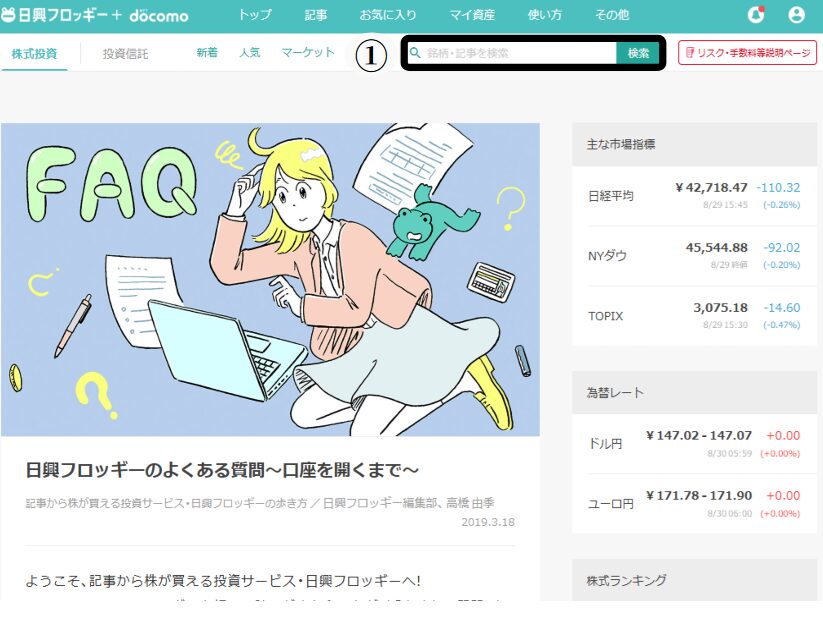Viewport: 823px width, 622px height.
Task: Click the Nikko Froggy frog logo
Action: [8, 15]
